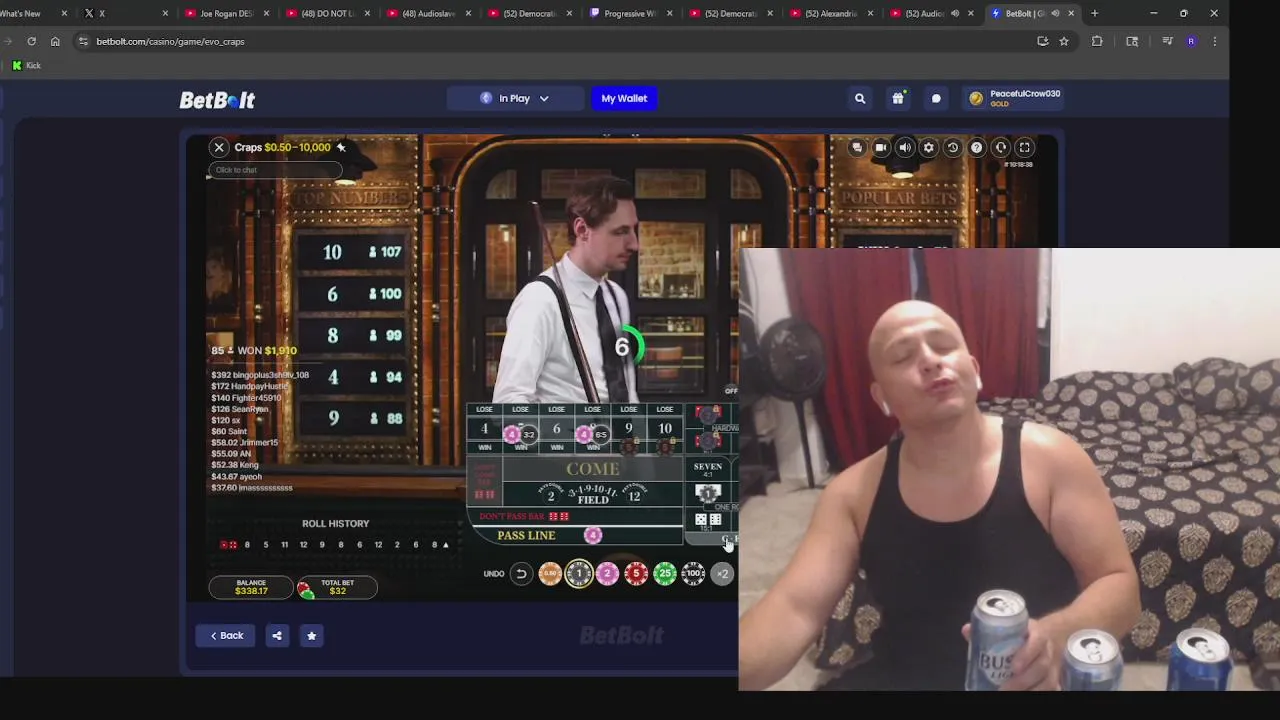Add Craps to favorites using the header star
1280x720 pixels.
tap(341, 147)
